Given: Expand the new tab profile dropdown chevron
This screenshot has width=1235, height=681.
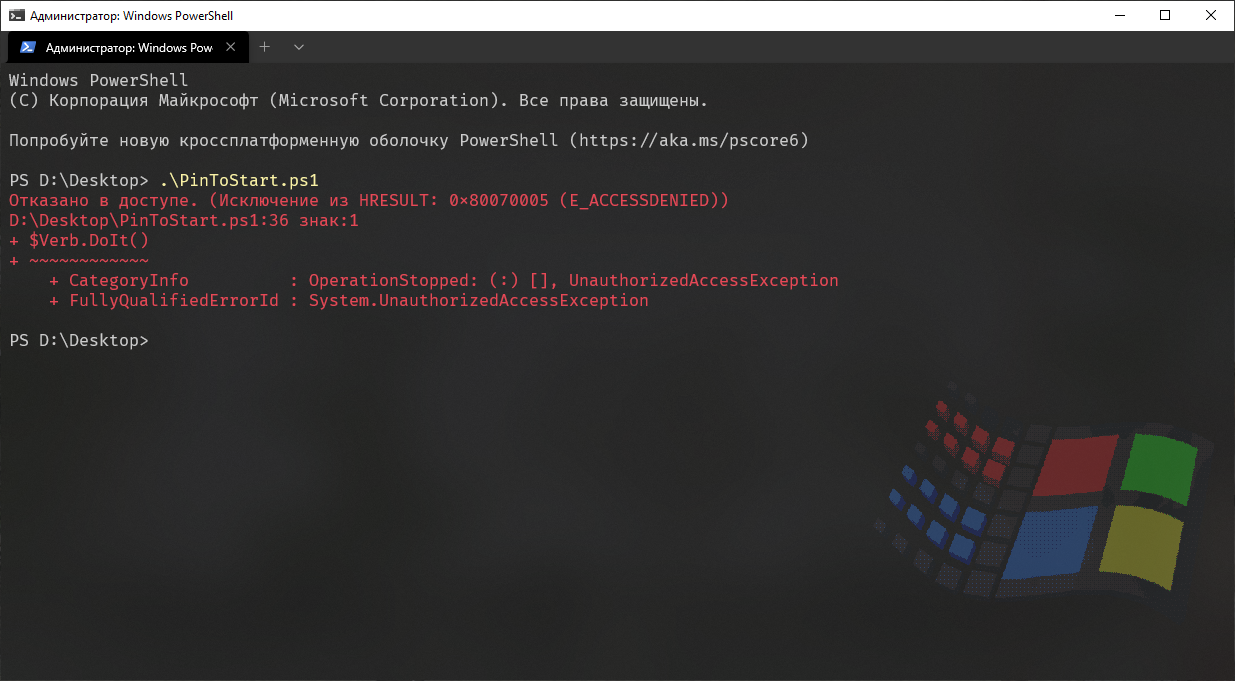Looking at the screenshot, I should tap(298, 47).
